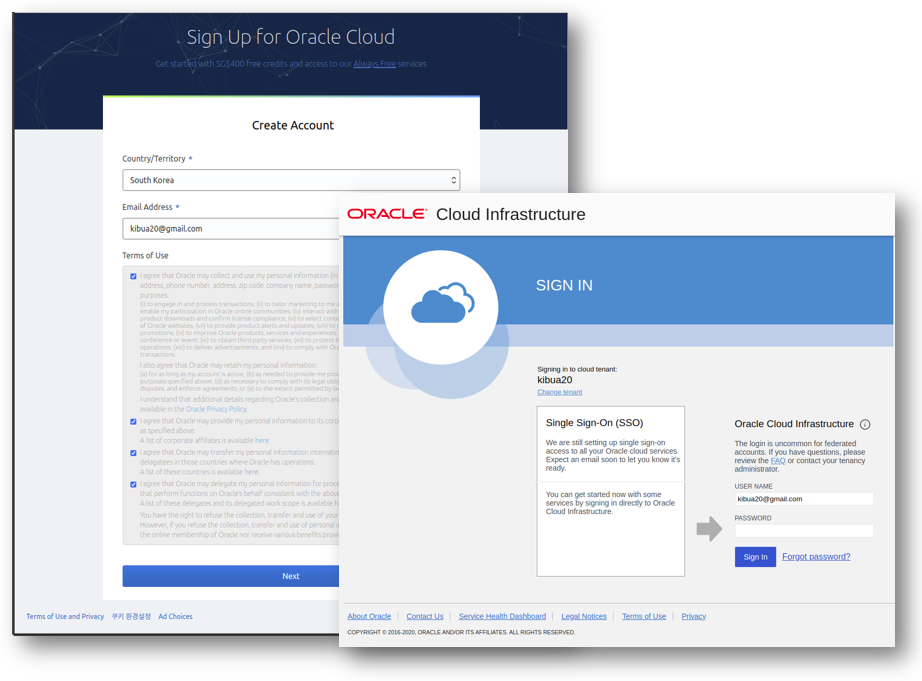This screenshot has height=681, width=922.
Task: Open the Country/Territory dropdown showing South Korea
Action: [x=291, y=180]
